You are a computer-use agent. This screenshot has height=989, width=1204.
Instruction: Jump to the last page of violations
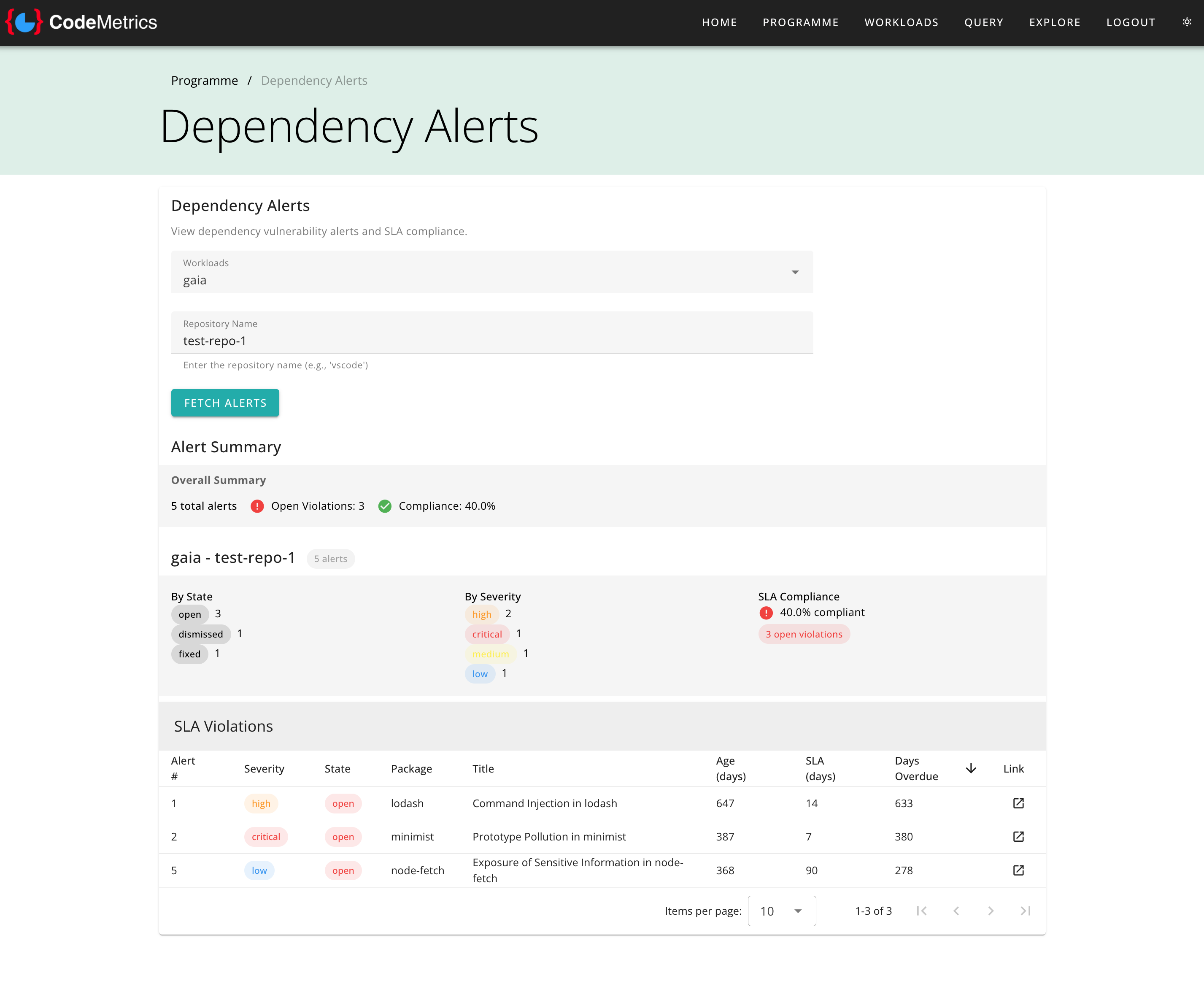[x=1025, y=911]
